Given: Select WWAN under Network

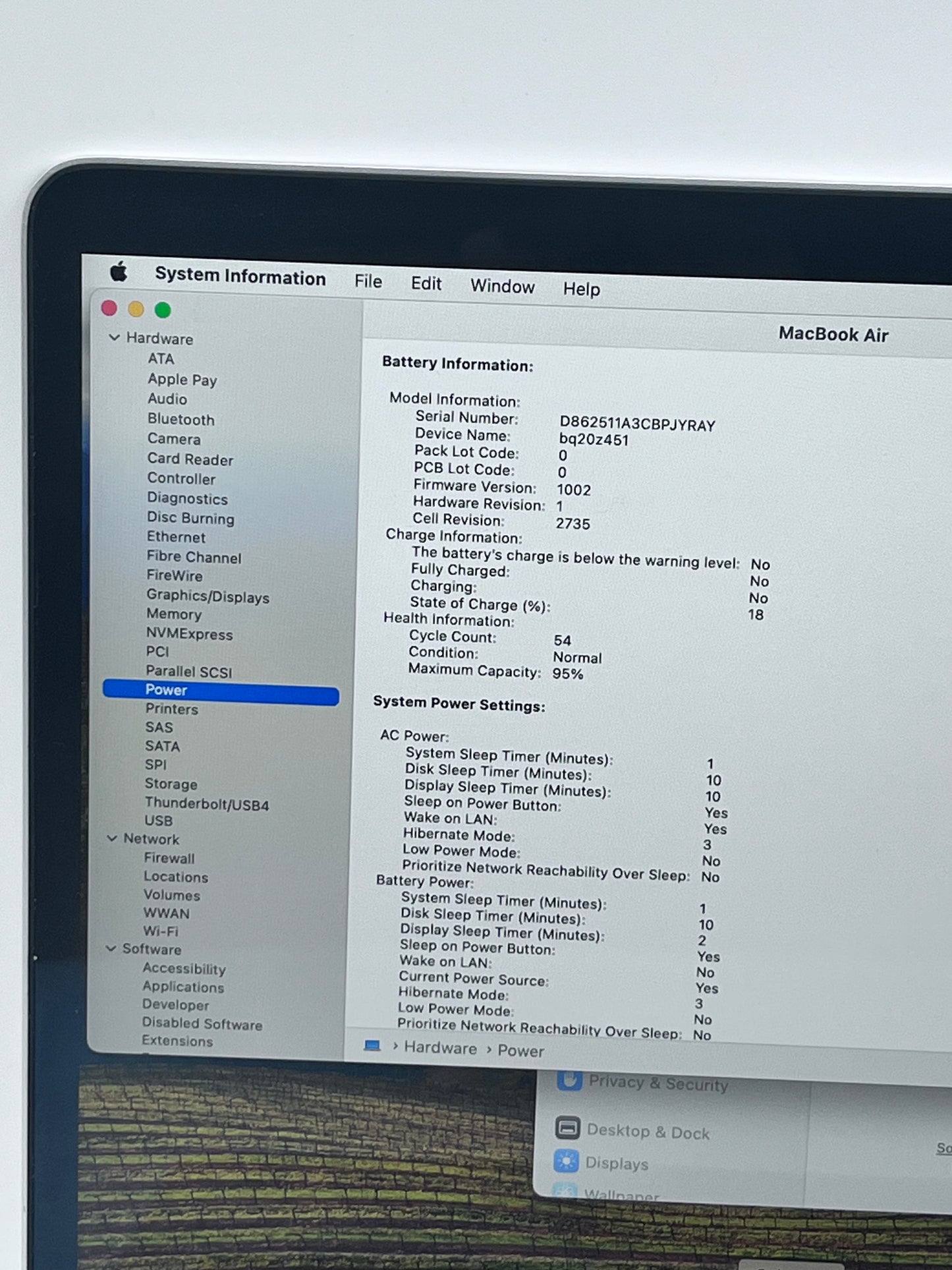Looking at the screenshot, I should [166, 913].
